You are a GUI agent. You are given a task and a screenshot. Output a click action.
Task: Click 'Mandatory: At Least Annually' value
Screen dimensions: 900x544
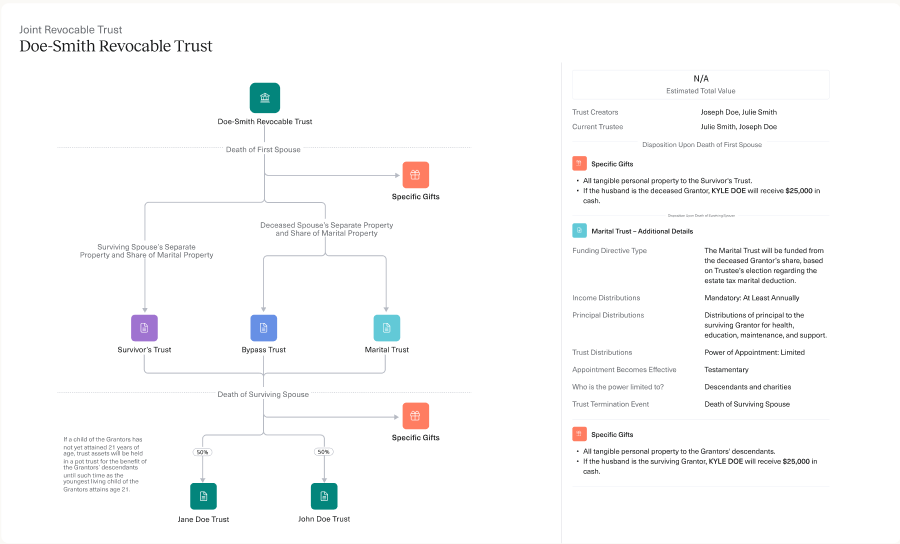[x=752, y=298]
